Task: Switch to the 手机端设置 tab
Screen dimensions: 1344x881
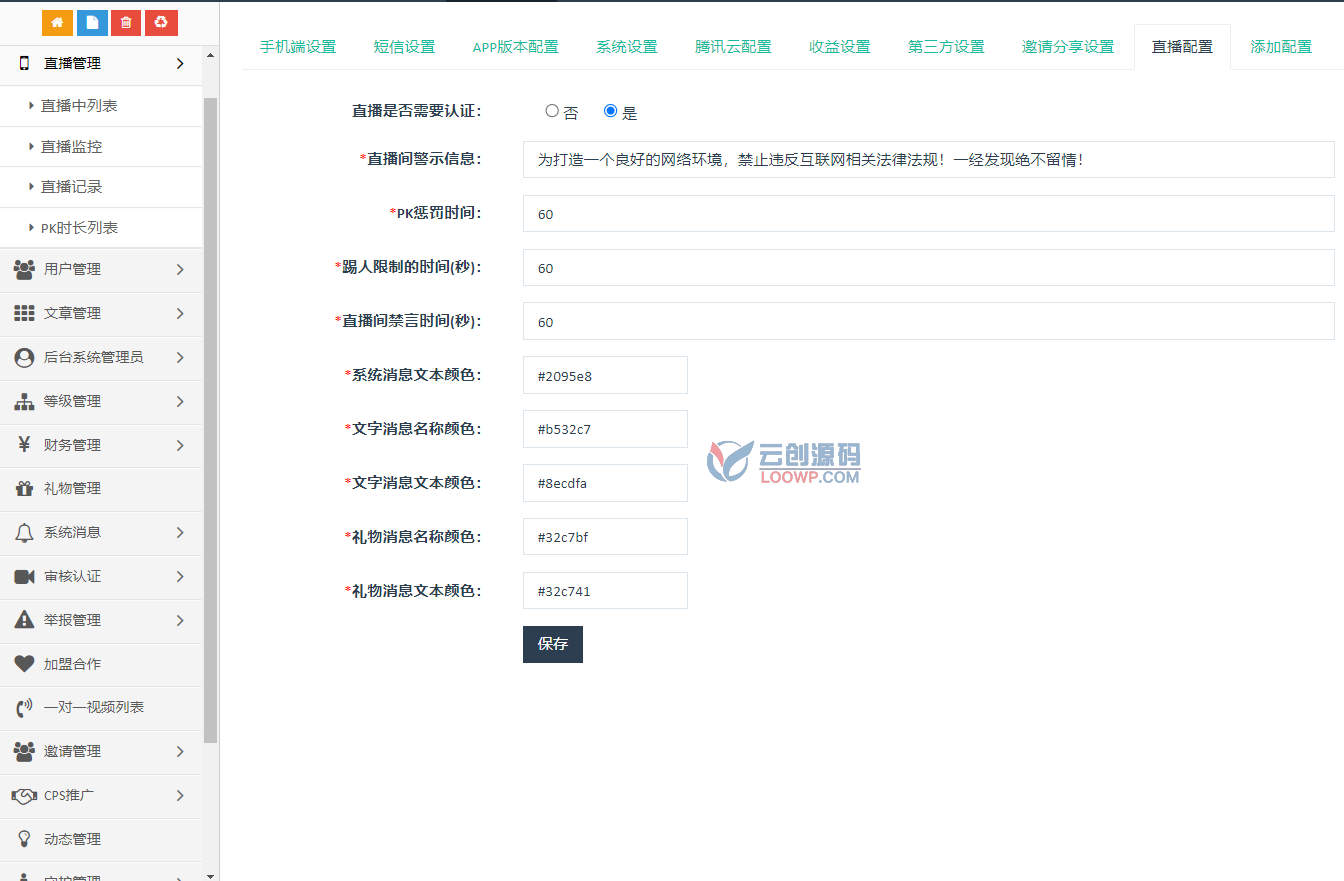Action: (x=298, y=47)
